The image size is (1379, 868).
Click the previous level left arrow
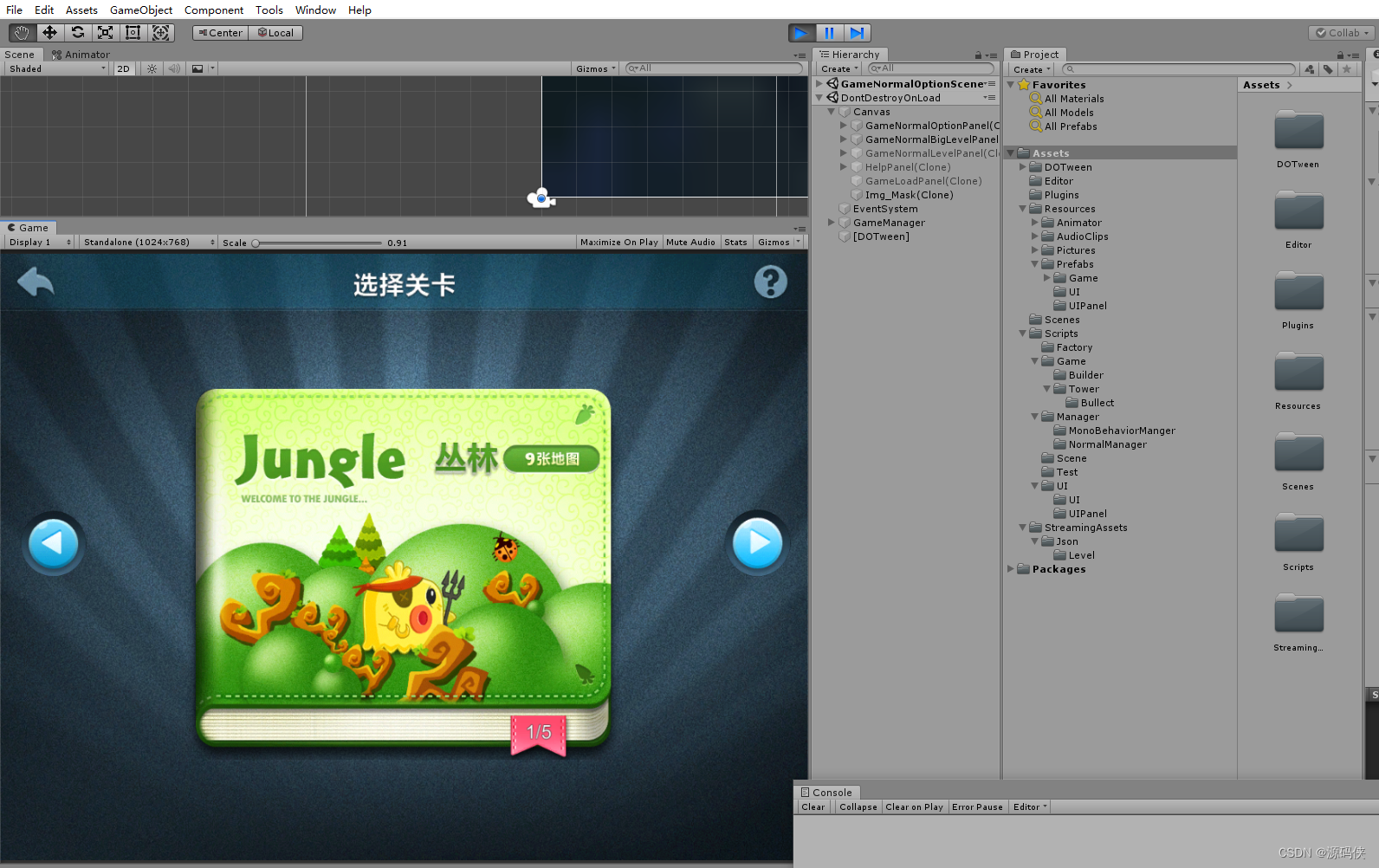click(x=53, y=543)
